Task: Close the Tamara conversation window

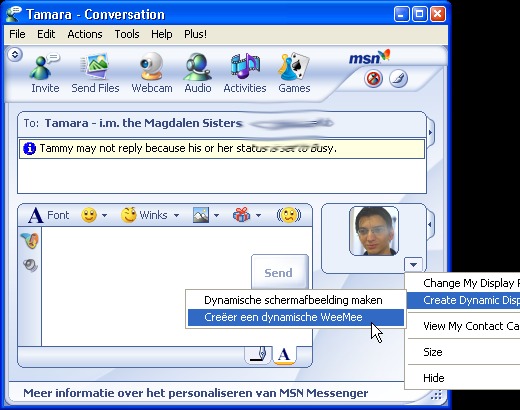Action: (x=438, y=15)
